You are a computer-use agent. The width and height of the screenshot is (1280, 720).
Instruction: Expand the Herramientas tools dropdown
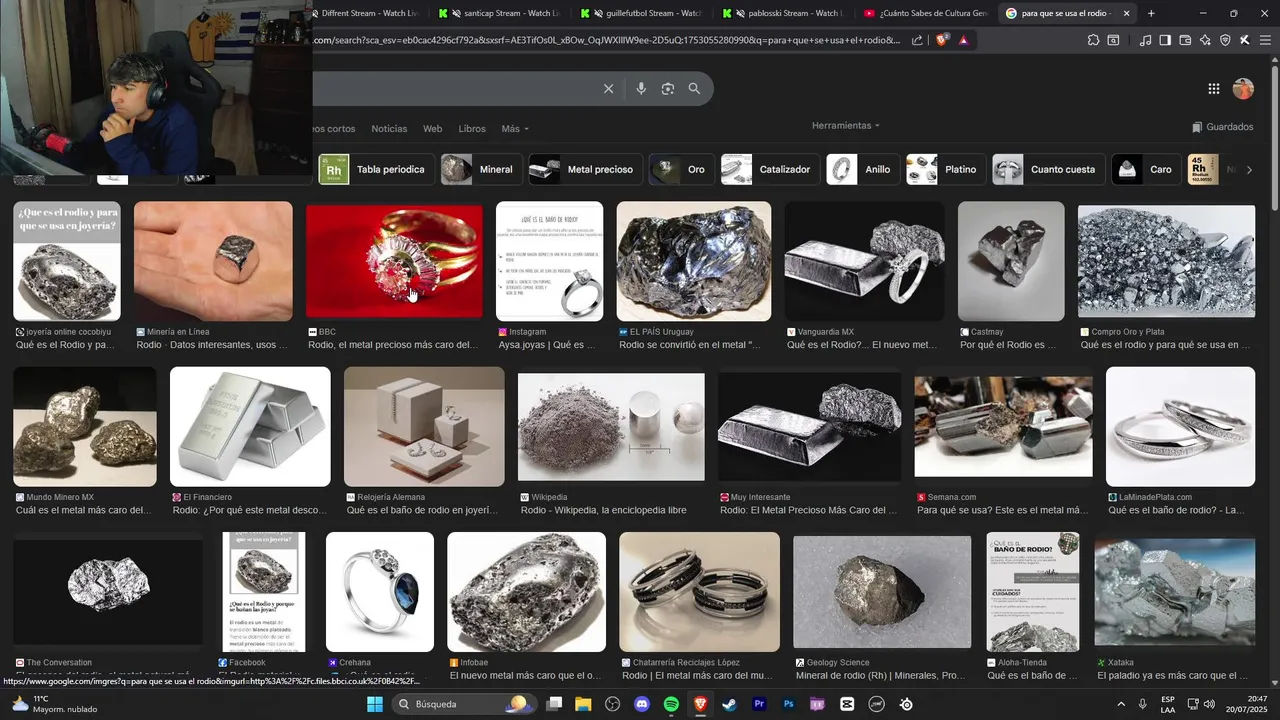pyautogui.click(x=846, y=126)
